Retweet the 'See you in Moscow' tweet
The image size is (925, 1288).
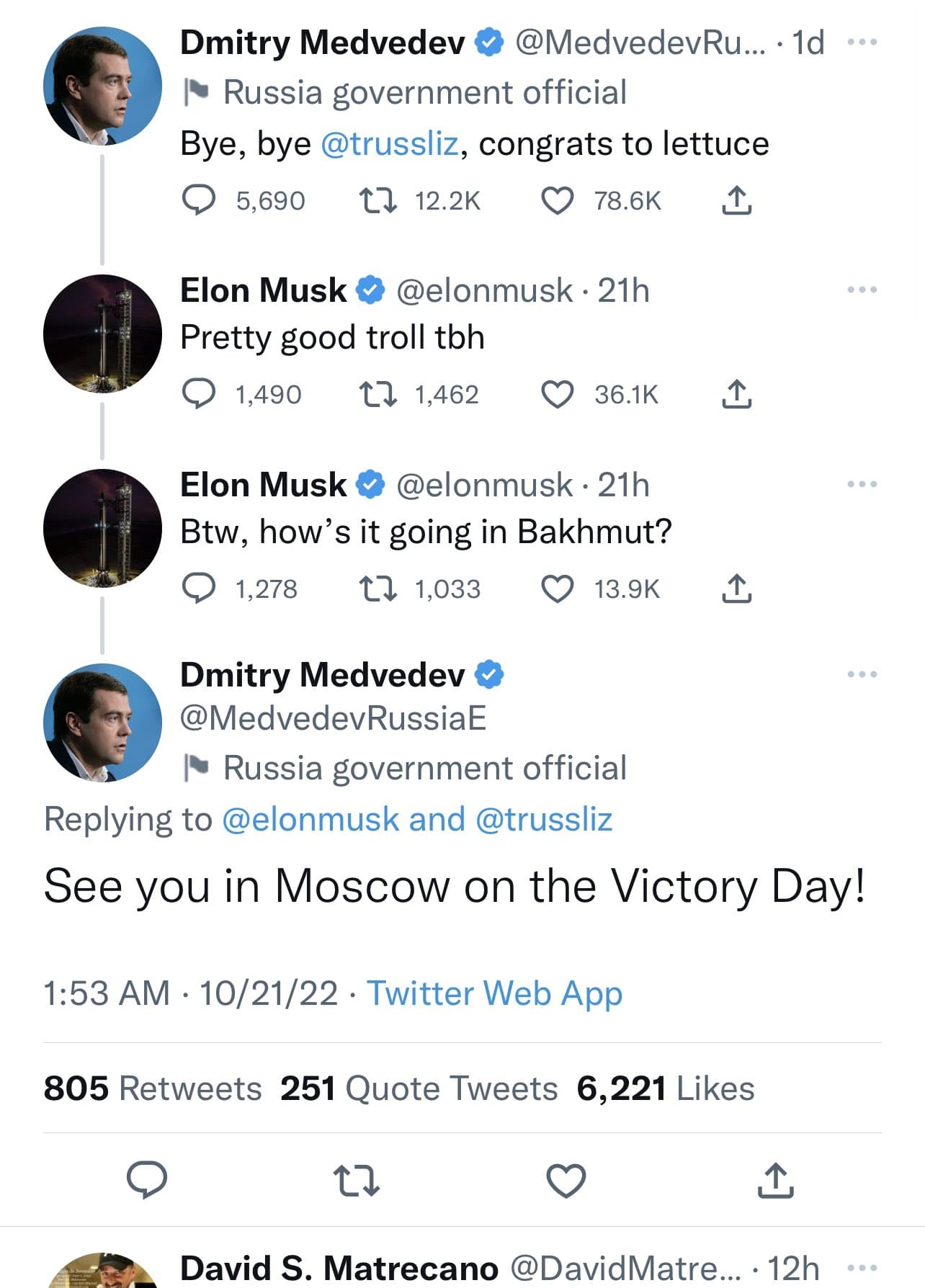(357, 1181)
